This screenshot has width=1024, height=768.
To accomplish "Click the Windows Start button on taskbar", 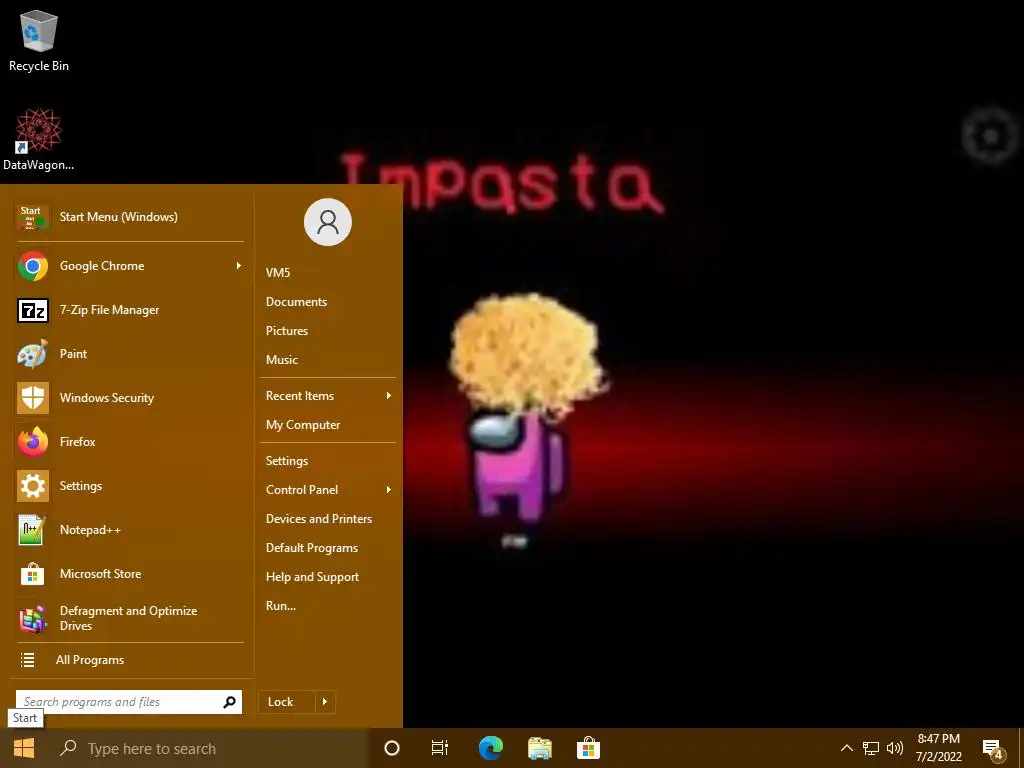I will [24, 748].
